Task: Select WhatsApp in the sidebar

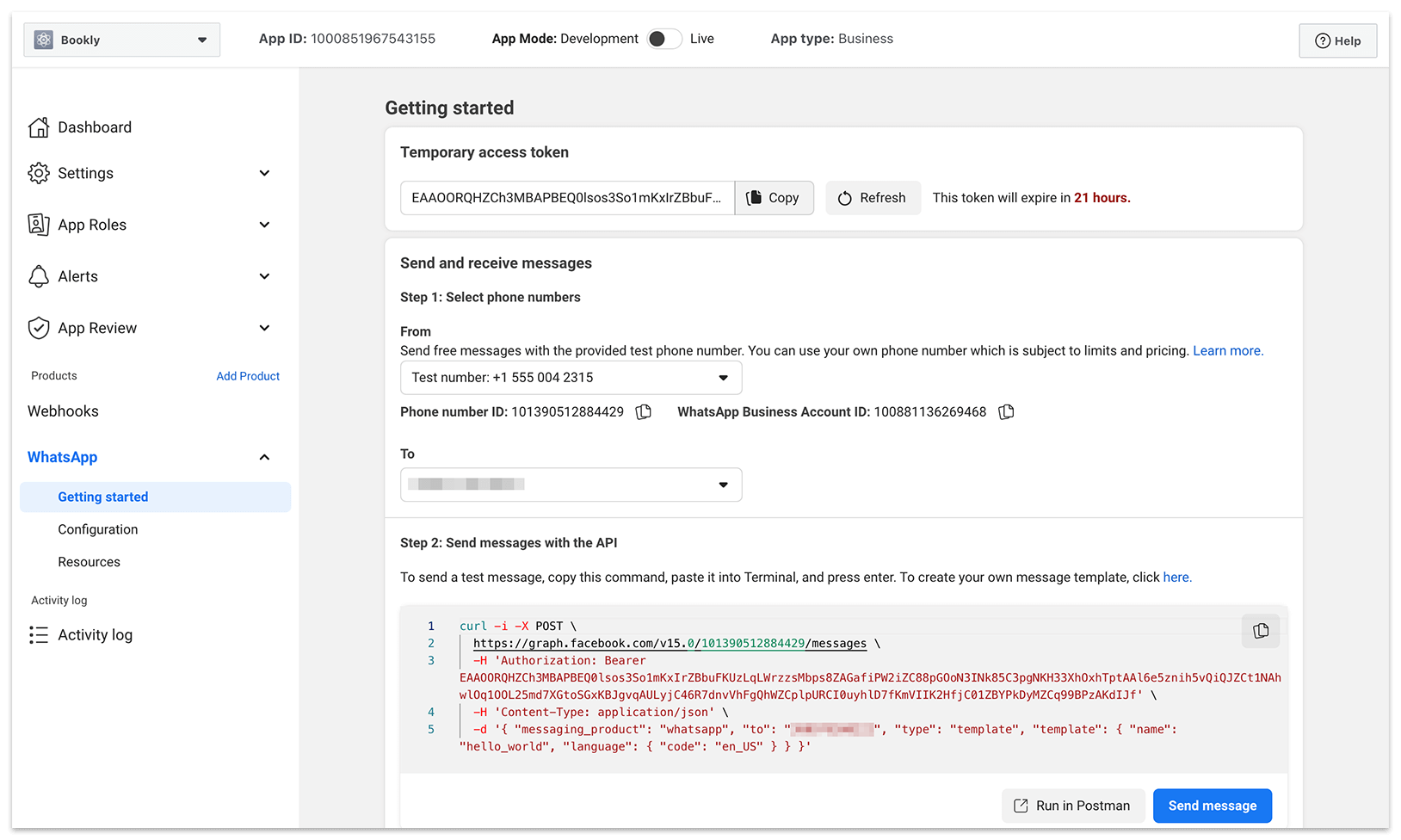Action: [62, 457]
